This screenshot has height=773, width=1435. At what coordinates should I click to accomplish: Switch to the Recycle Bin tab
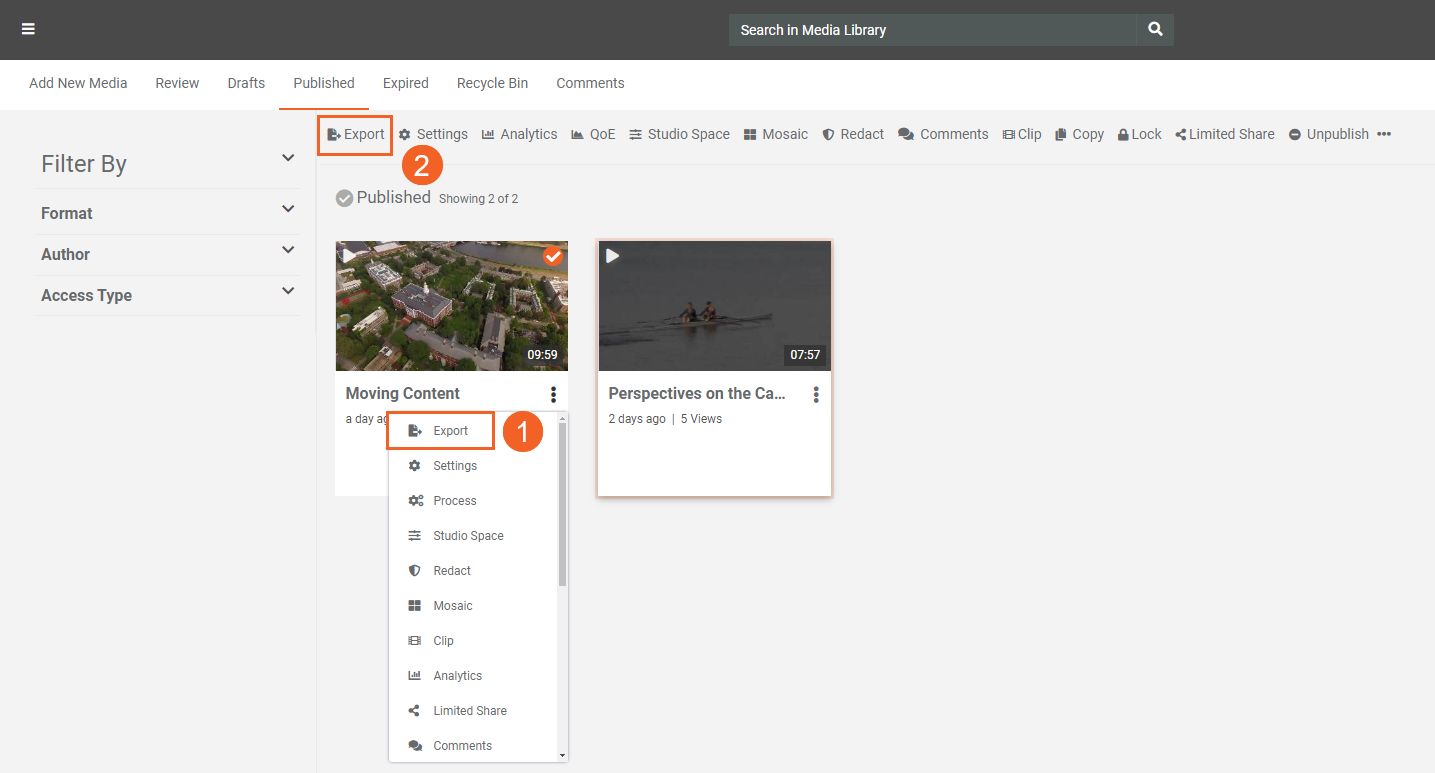pyautogui.click(x=492, y=83)
